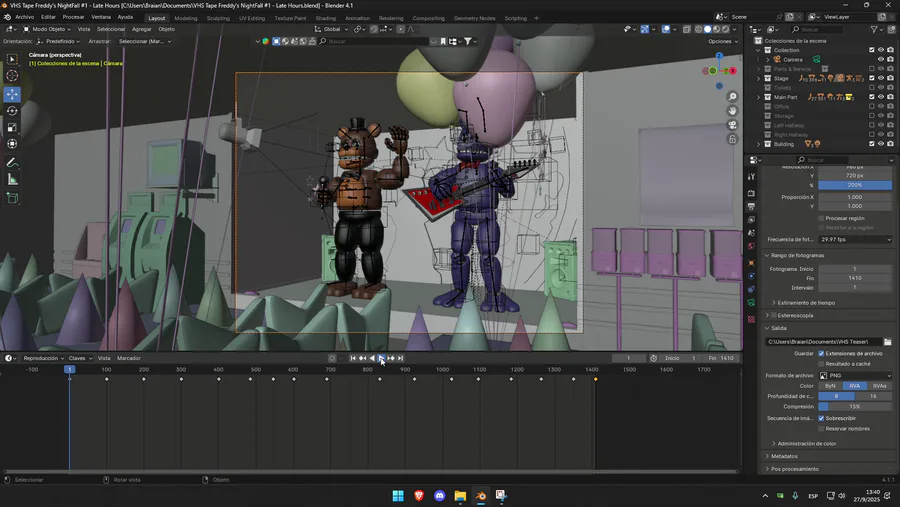The image size is (900, 507).
Task: Open the Agregar menu in viewport header
Action: pos(142,29)
